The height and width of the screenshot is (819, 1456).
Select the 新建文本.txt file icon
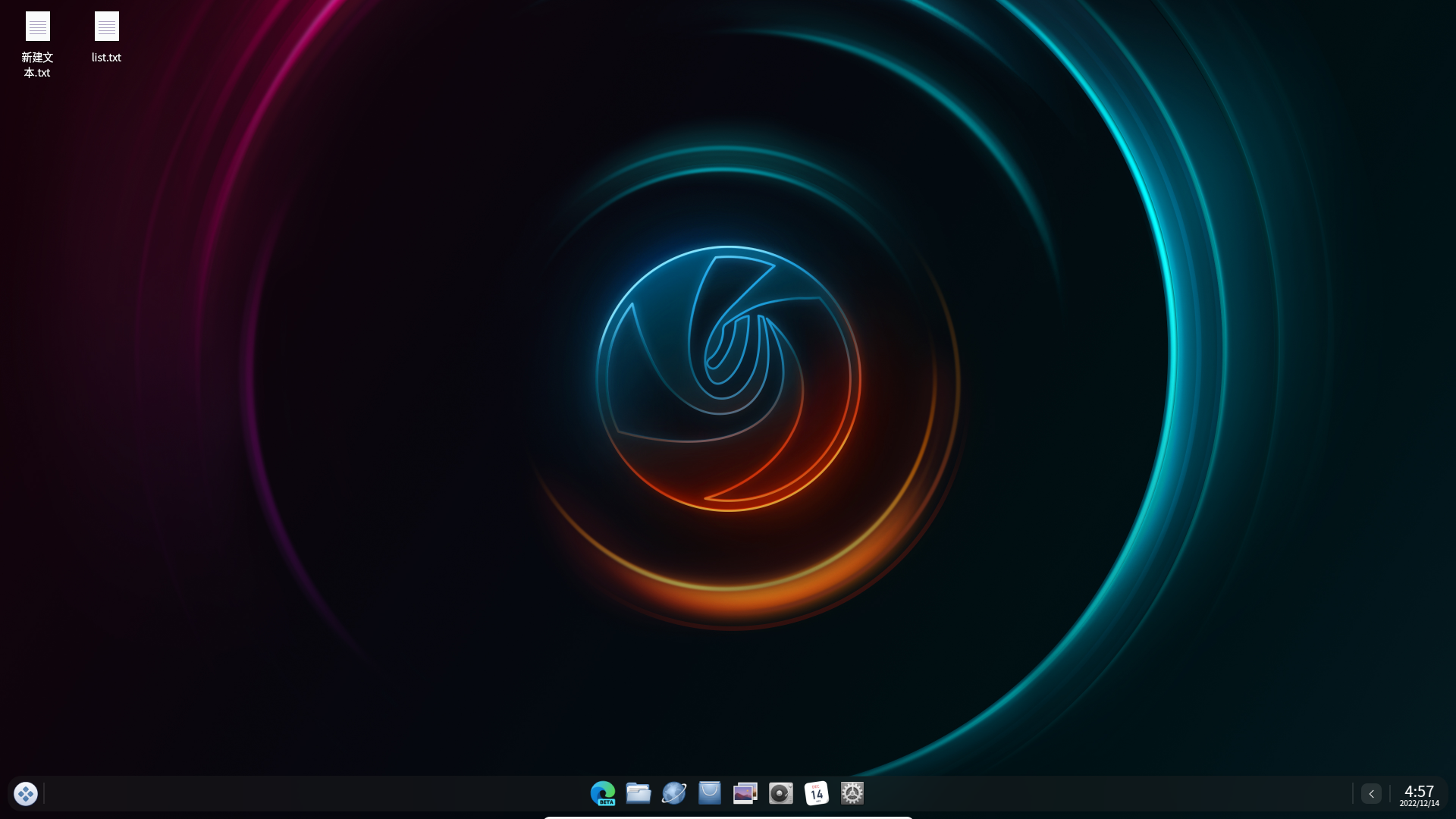(37, 27)
